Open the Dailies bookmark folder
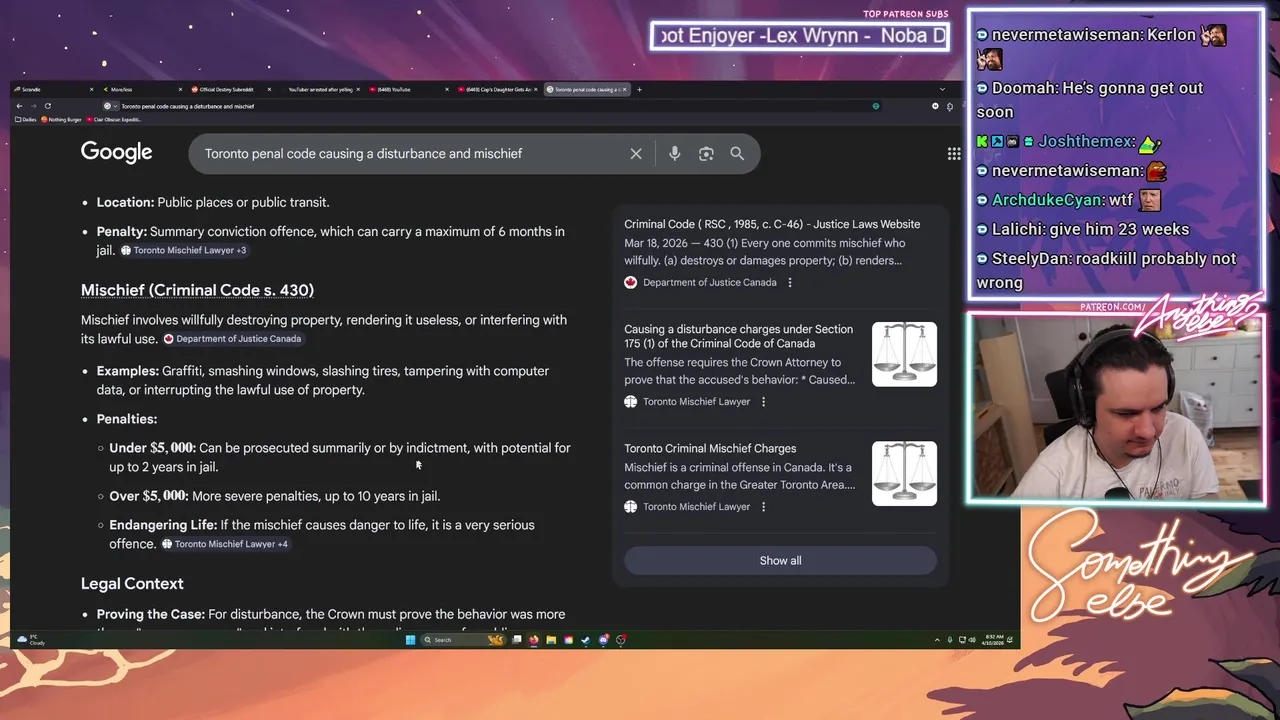 pyautogui.click(x=26, y=120)
